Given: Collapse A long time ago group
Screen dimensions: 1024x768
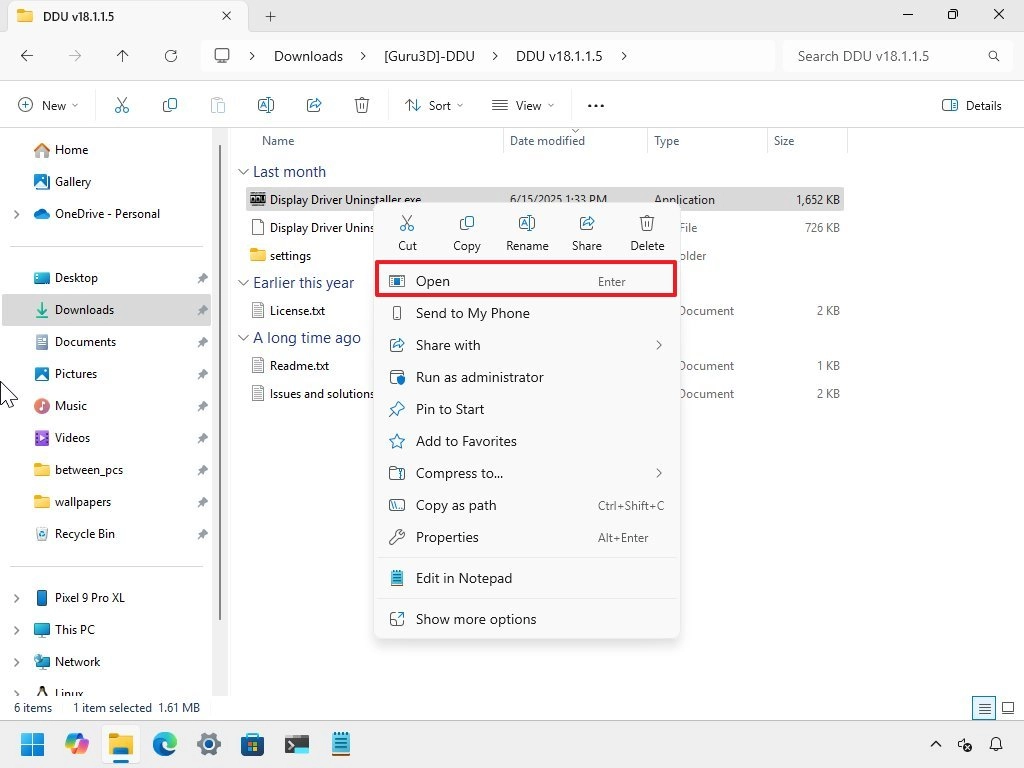Looking at the screenshot, I should [x=243, y=338].
